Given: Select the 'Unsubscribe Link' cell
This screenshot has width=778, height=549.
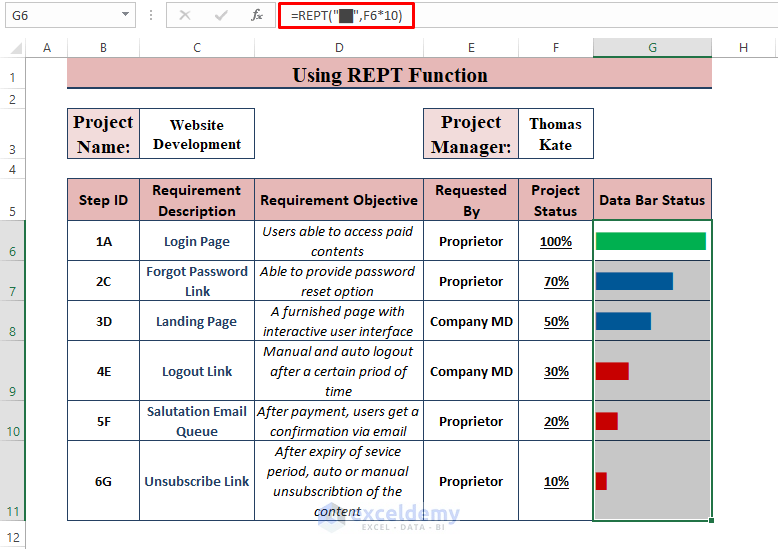Looking at the screenshot, I should coord(197,481).
